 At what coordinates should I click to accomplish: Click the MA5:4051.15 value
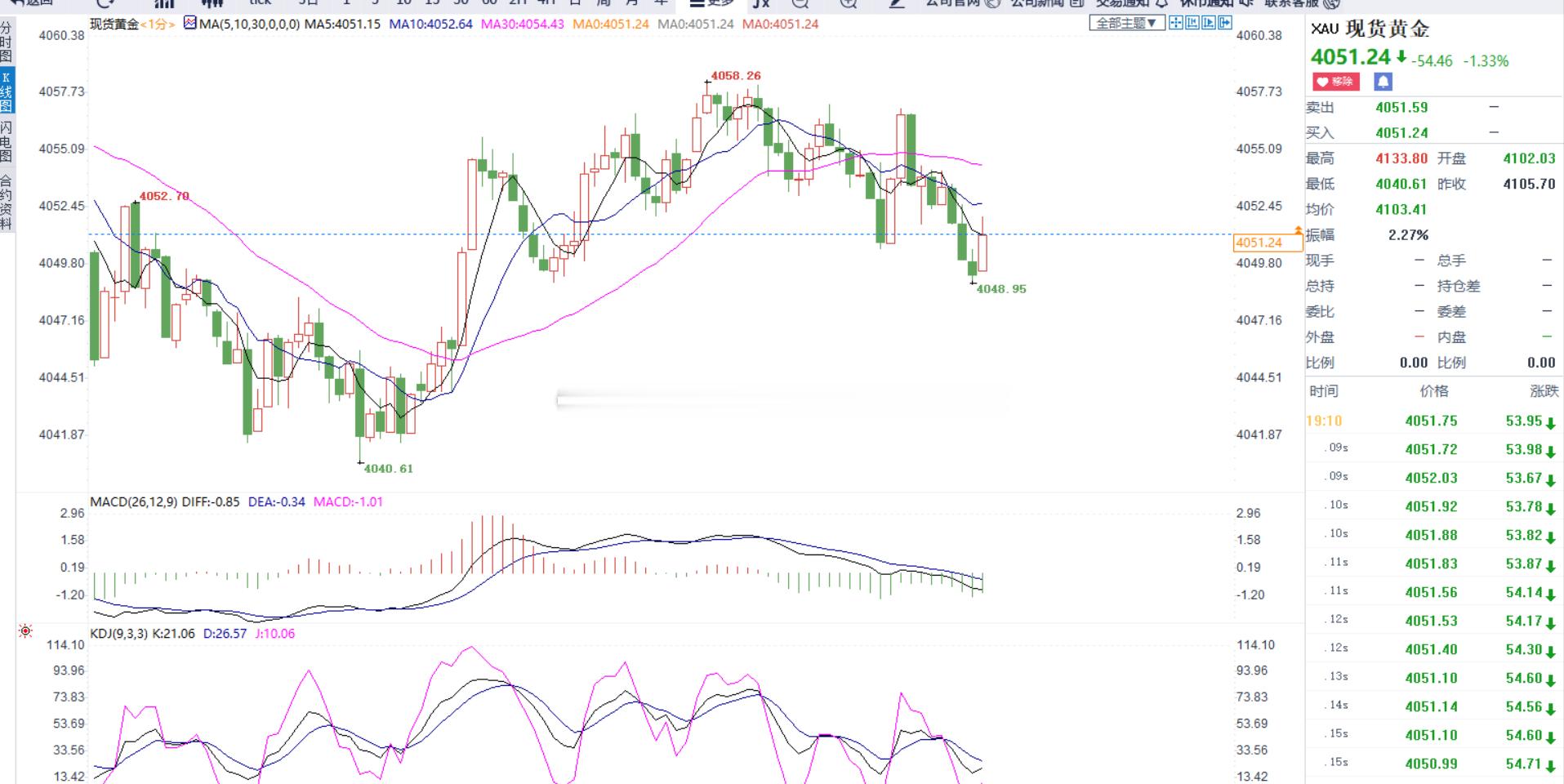pos(342,24)
